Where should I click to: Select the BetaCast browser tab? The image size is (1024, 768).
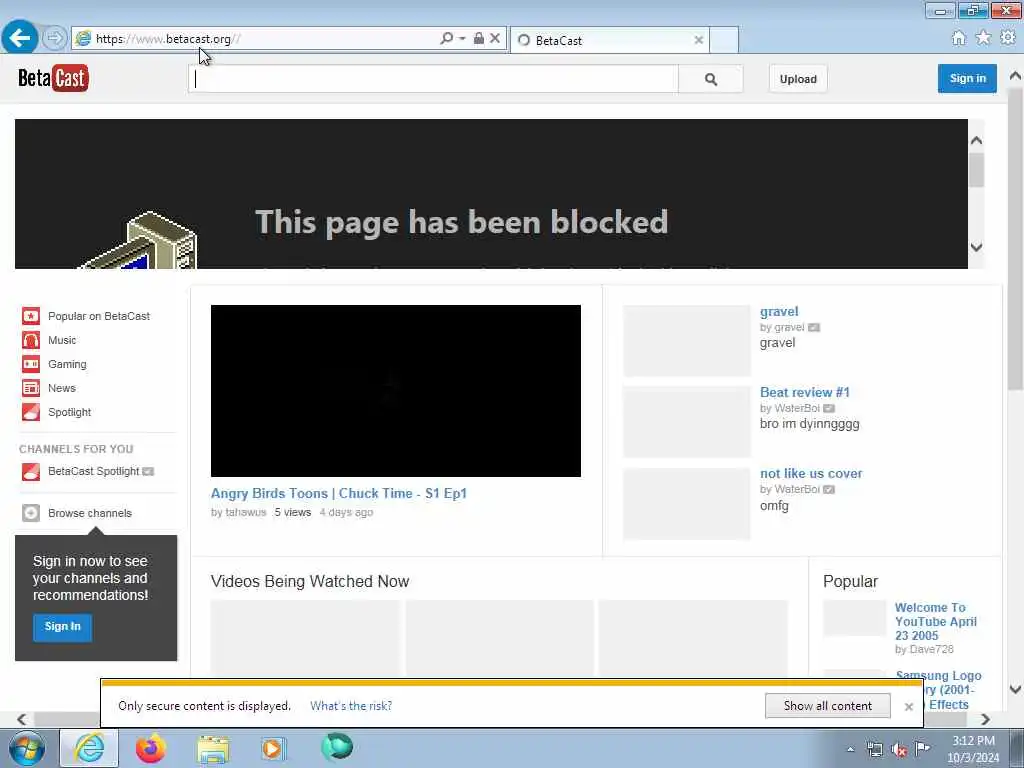609,40
